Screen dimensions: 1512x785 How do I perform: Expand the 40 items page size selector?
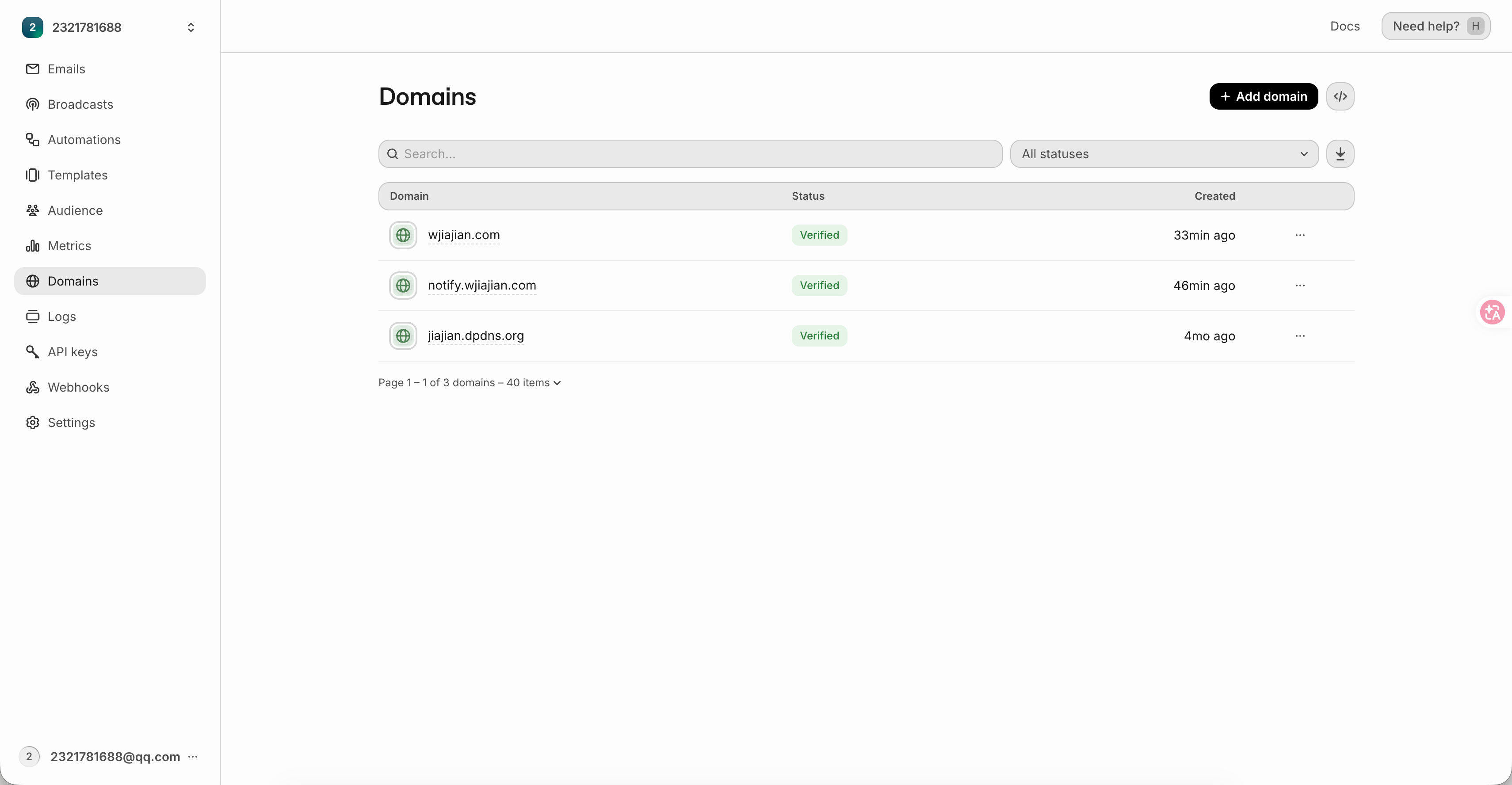click(x=534, y=382)
